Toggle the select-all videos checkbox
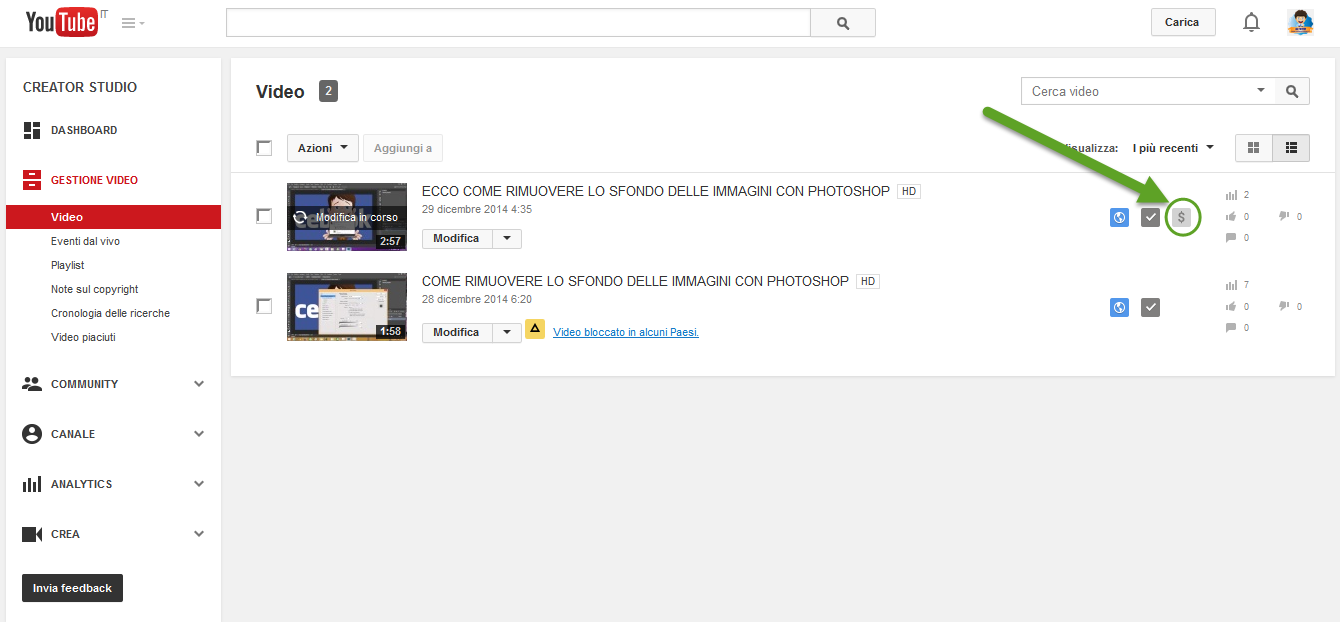The image size is (1340, 622). click(264, 148)
